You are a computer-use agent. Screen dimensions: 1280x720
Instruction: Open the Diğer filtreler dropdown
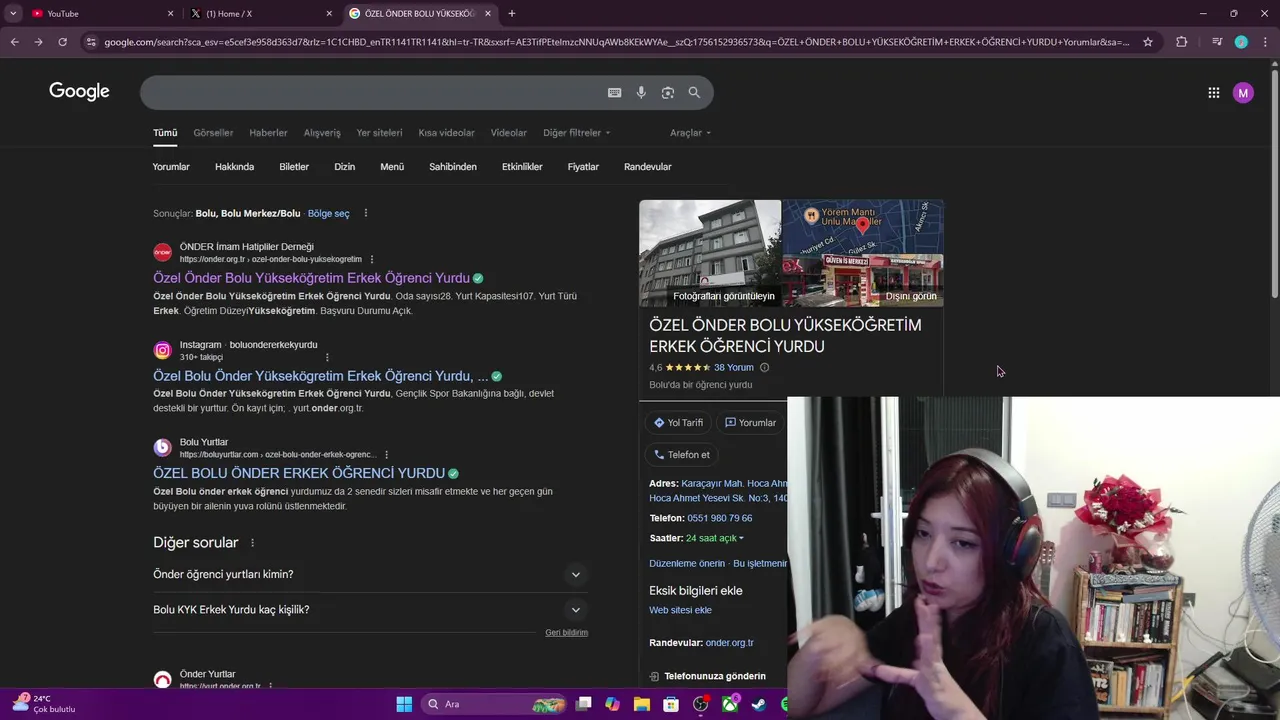pyautogui.click(x=576, y=133)
